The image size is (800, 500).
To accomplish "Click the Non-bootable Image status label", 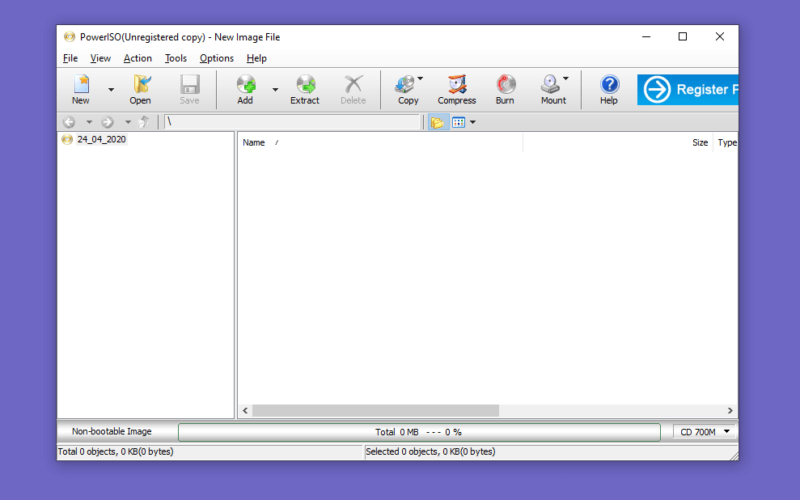I will [x=112, y=432].
